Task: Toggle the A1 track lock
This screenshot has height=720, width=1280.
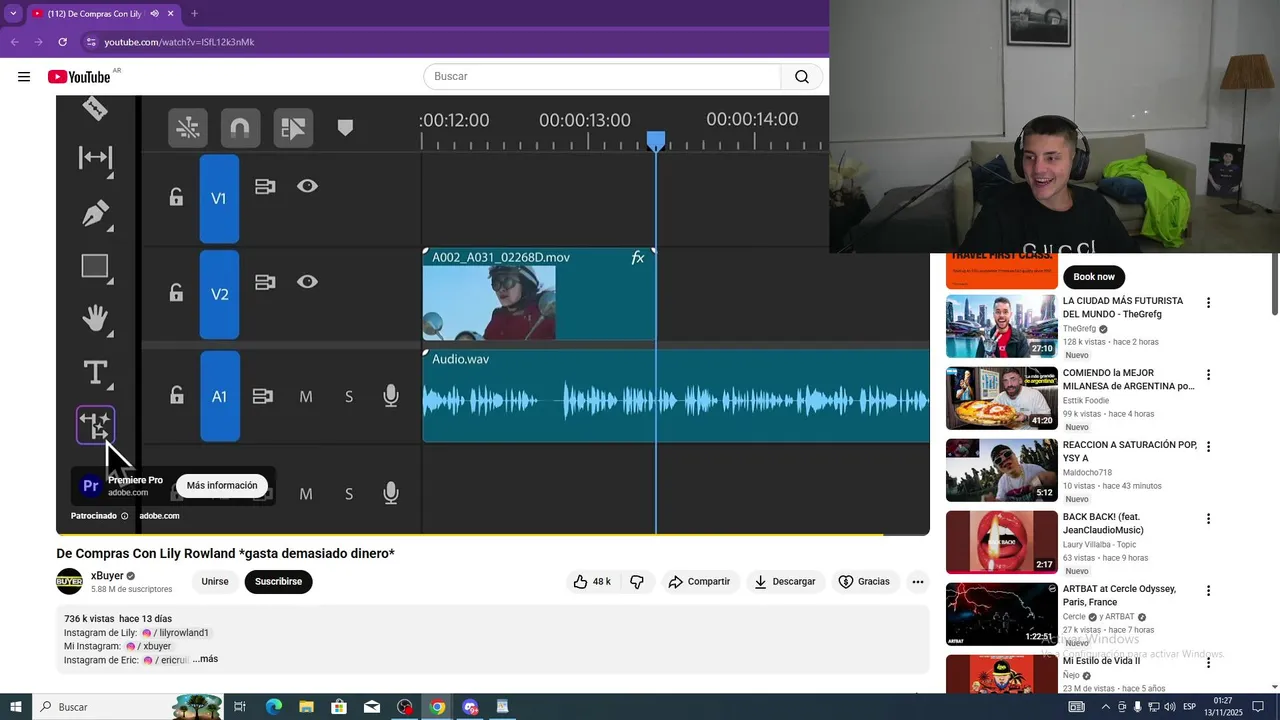Action: pos(176,395)
